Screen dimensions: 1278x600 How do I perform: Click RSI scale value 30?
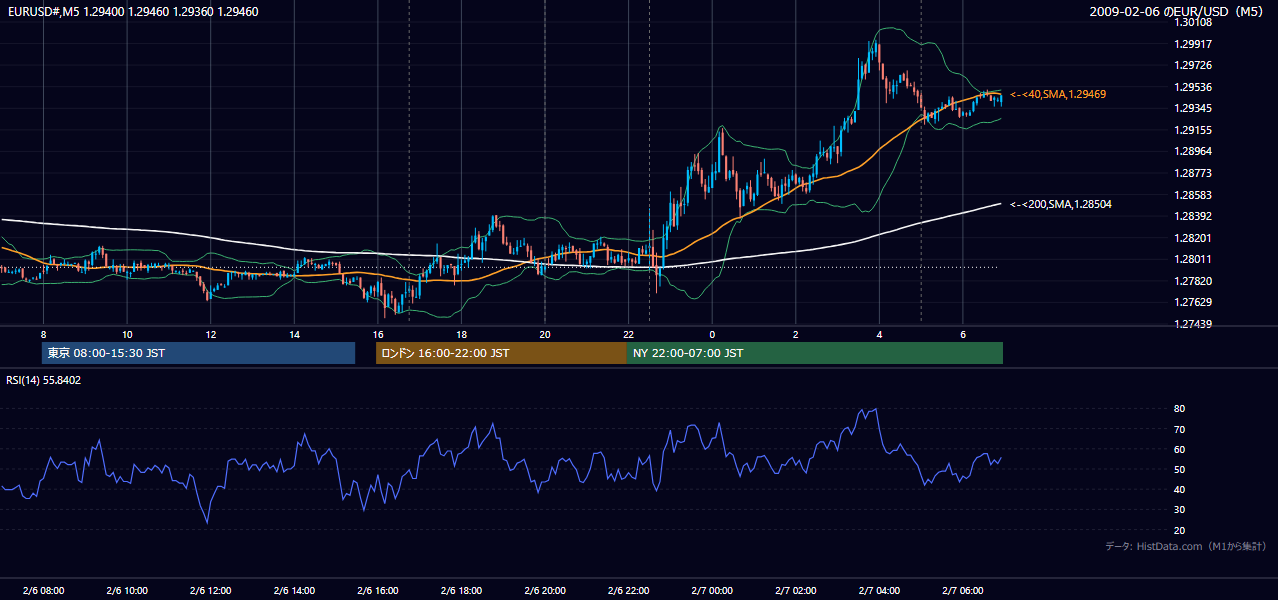coord(1180,510)
